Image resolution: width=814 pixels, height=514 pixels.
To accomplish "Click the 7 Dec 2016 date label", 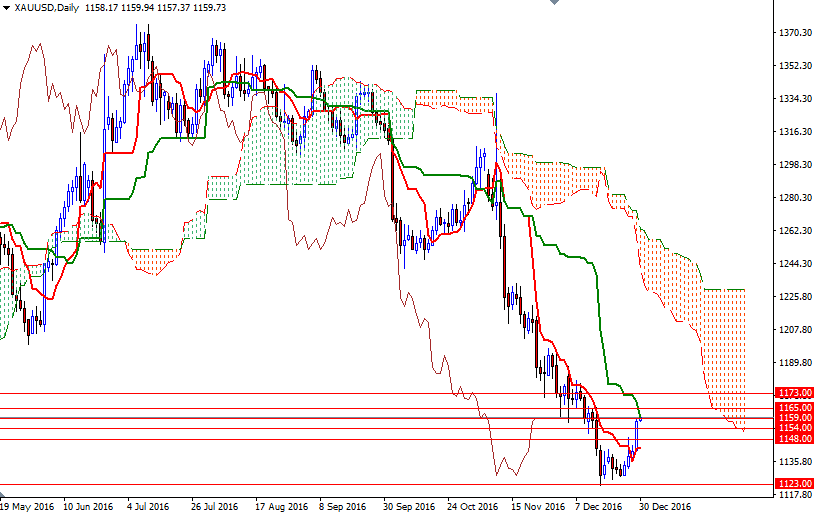I will pyautogui.click(x=599, y=507).
